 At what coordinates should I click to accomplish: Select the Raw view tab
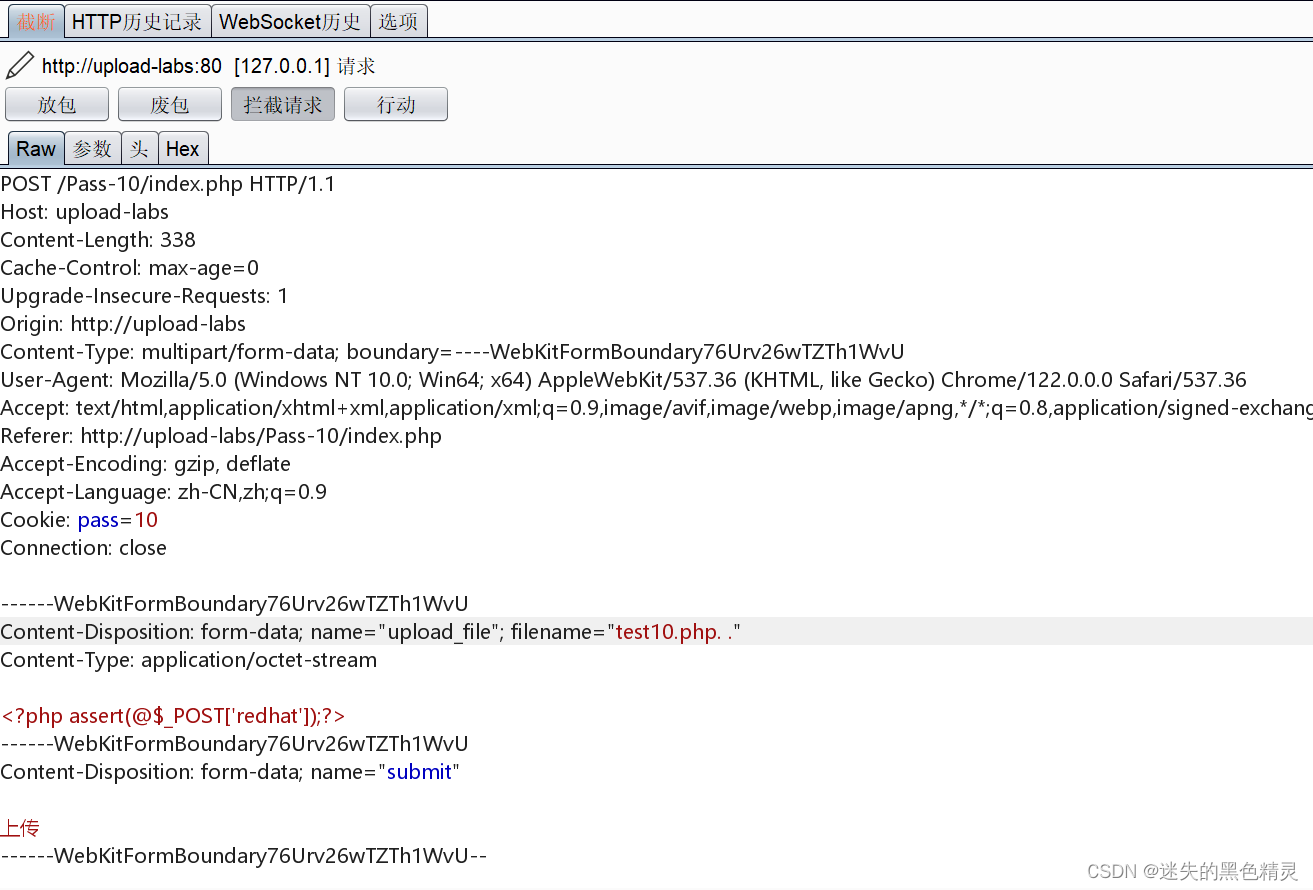(x=36, y=149)
